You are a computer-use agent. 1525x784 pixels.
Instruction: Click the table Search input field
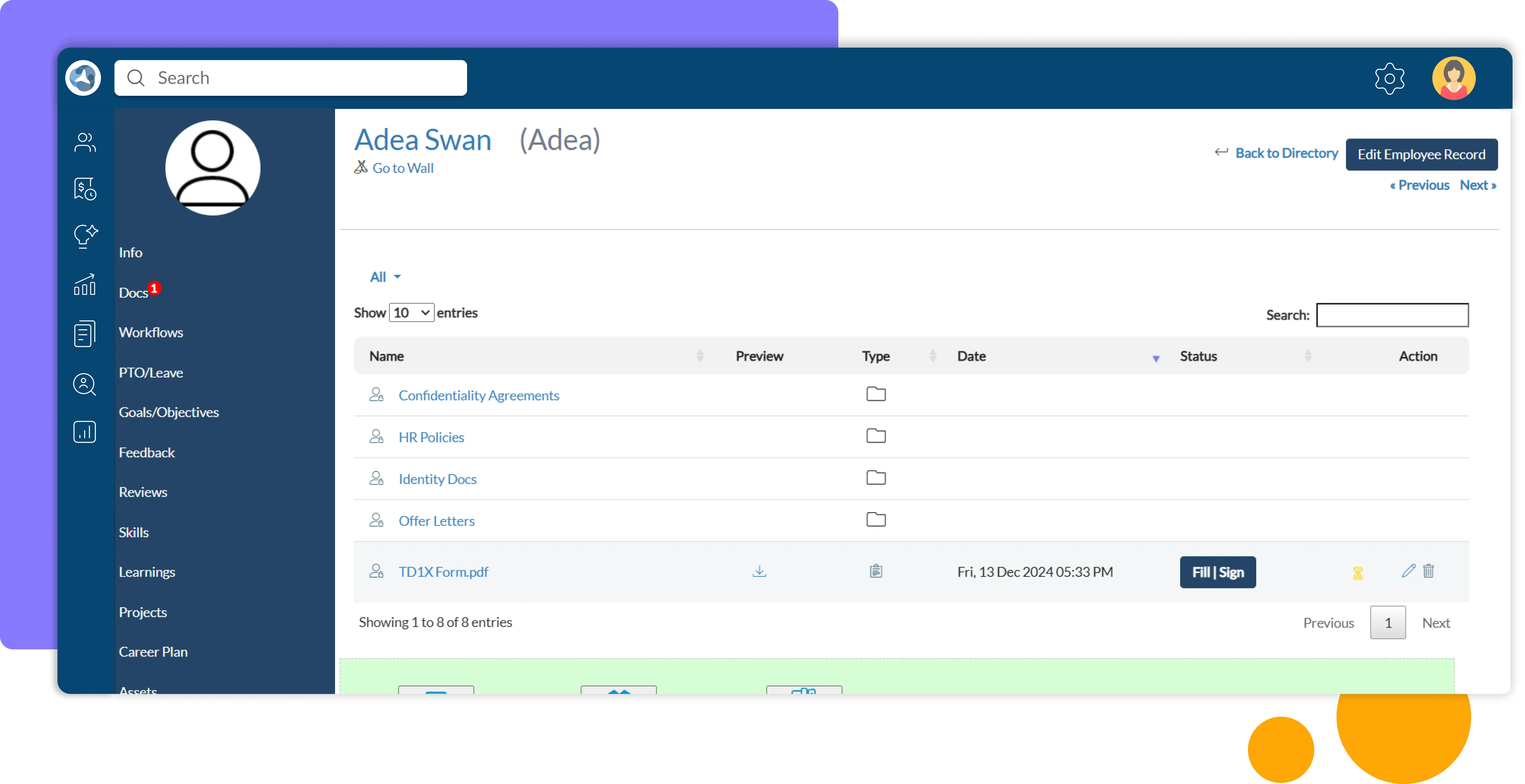pos(1392,315)
